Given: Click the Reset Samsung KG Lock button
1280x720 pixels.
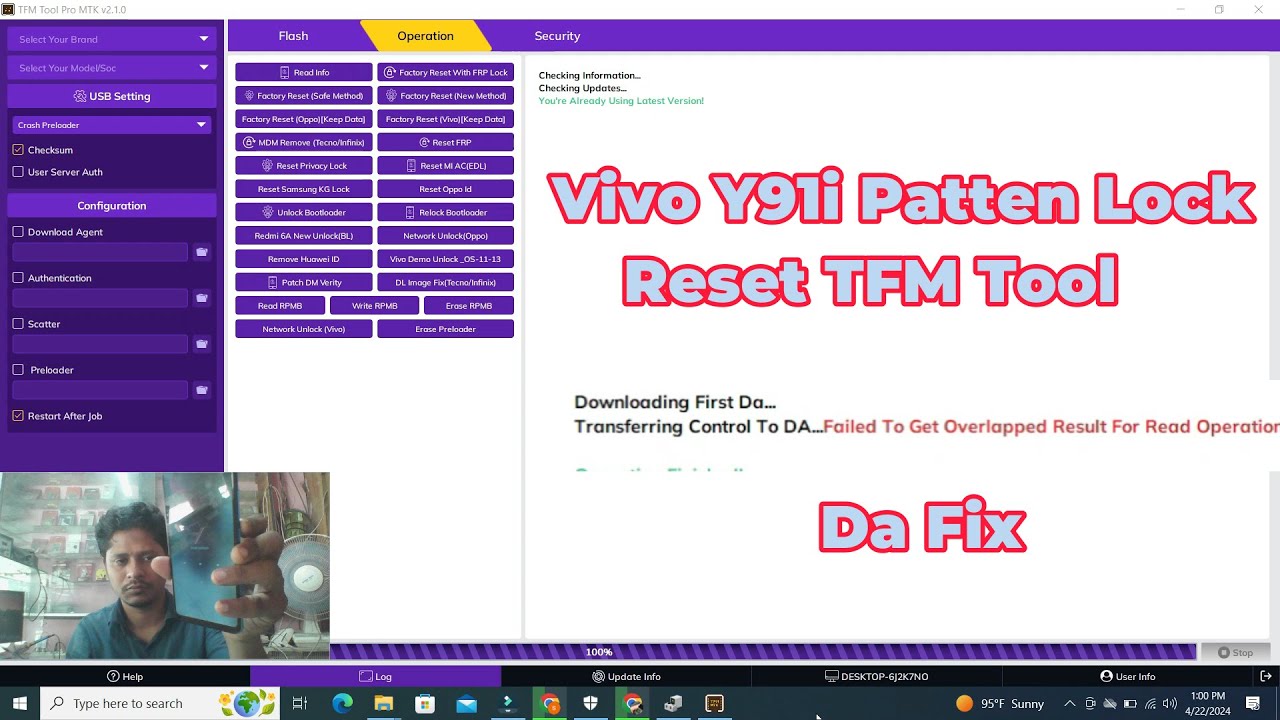Looking at the screenshot, I should click(302, 188).
